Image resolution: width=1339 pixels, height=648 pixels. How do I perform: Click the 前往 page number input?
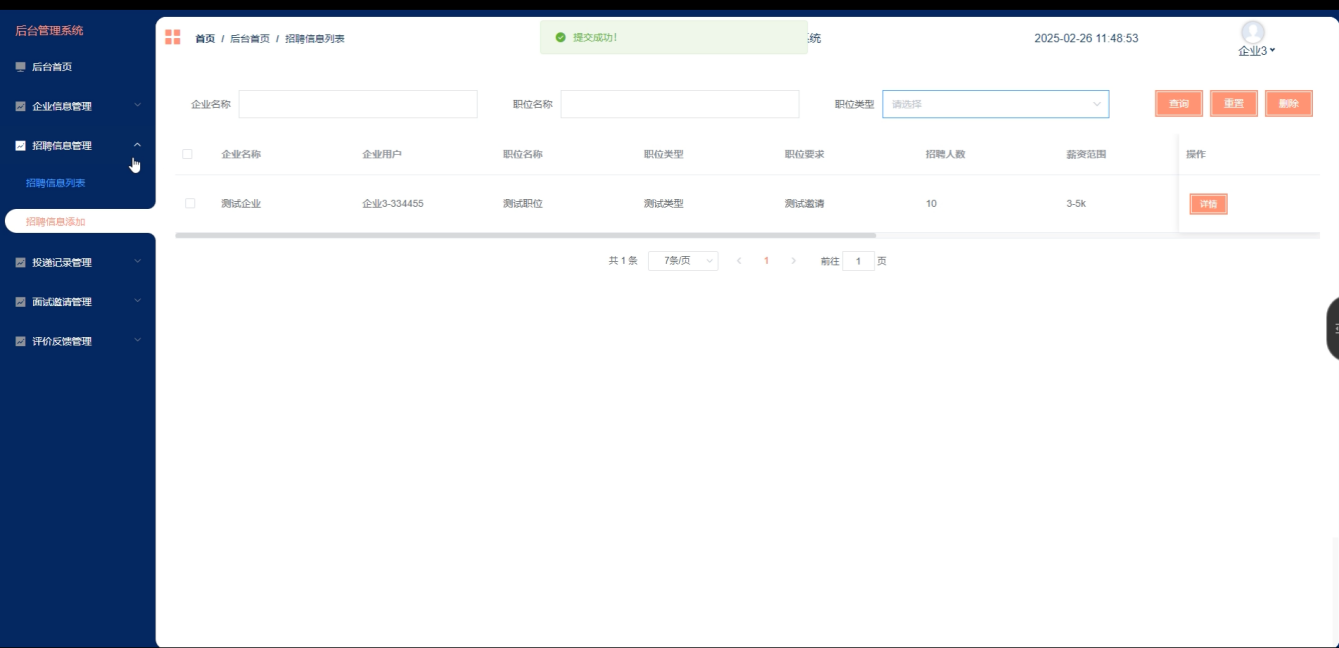pos(858,261)
